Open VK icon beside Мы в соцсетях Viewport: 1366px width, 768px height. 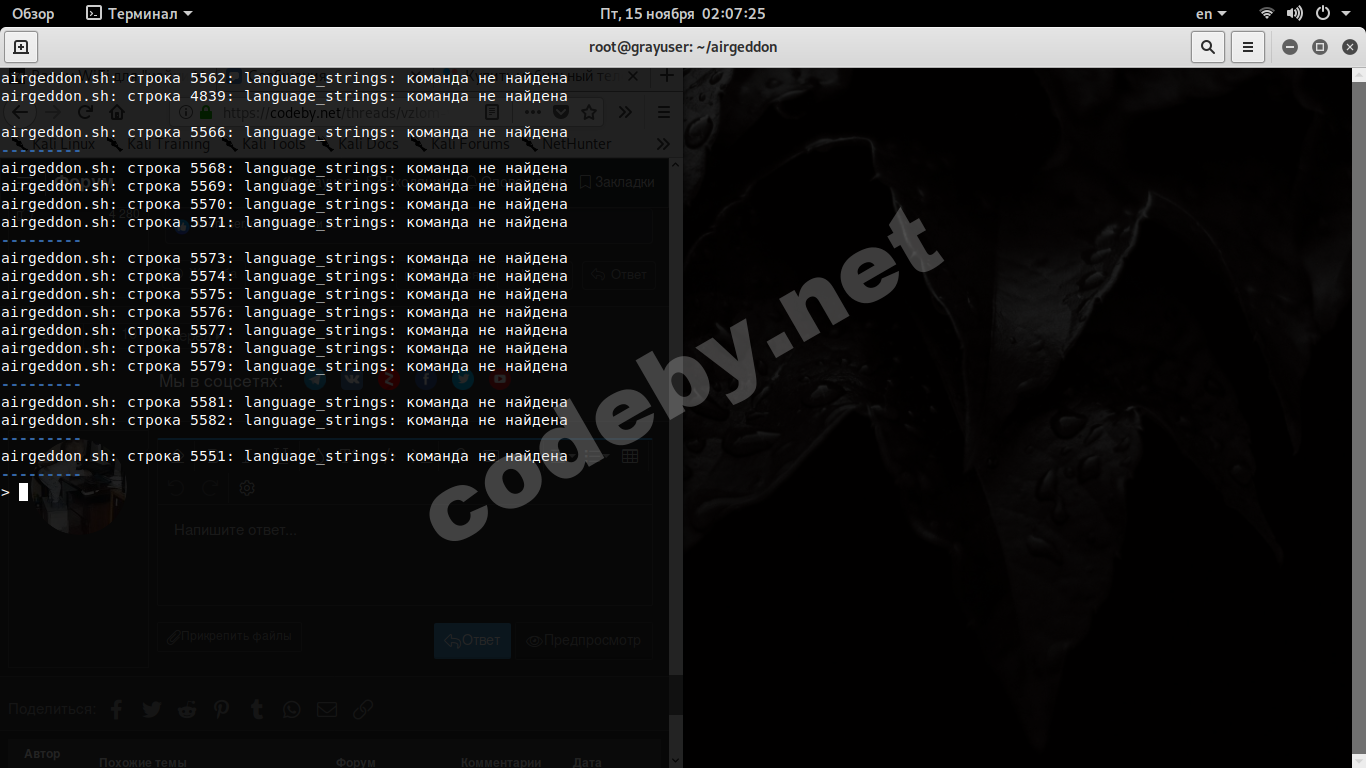pos(352,380)
